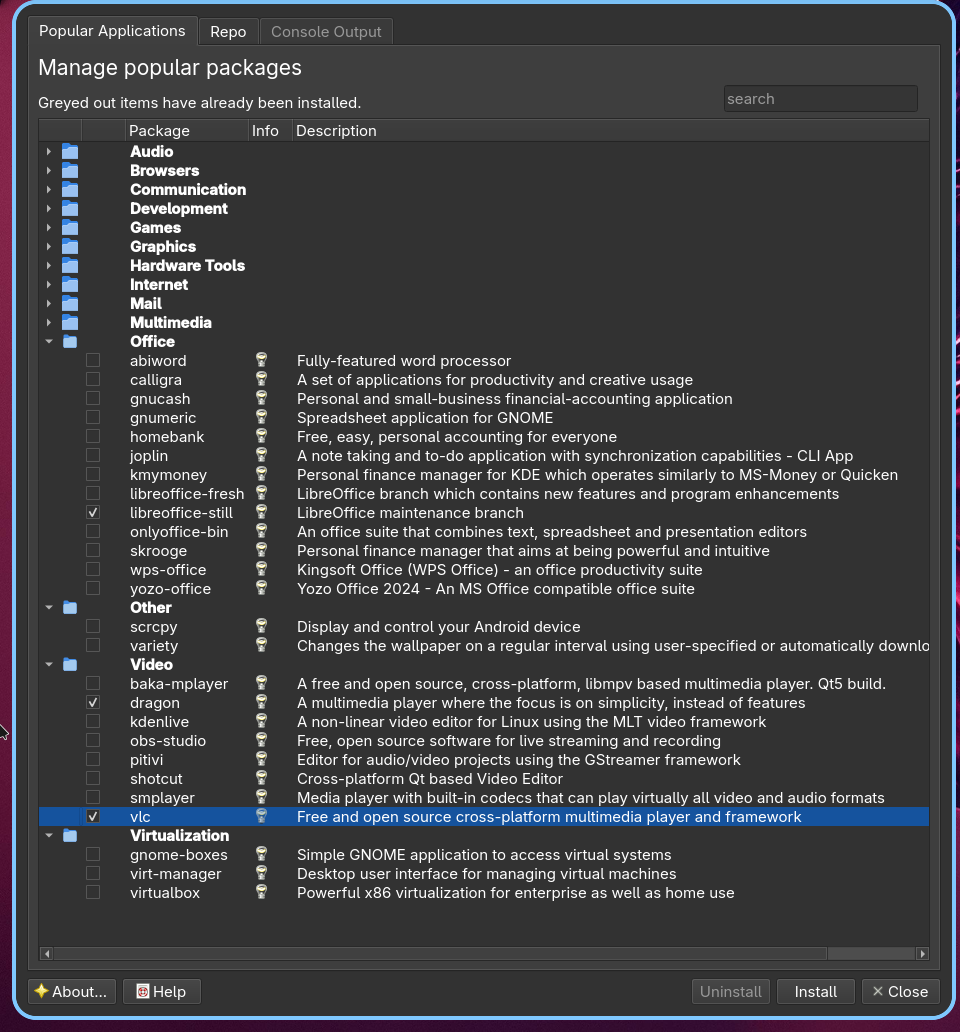This screenshot has height=1032, width=960.
Task: Click the Install button
Action: (815, 991)
